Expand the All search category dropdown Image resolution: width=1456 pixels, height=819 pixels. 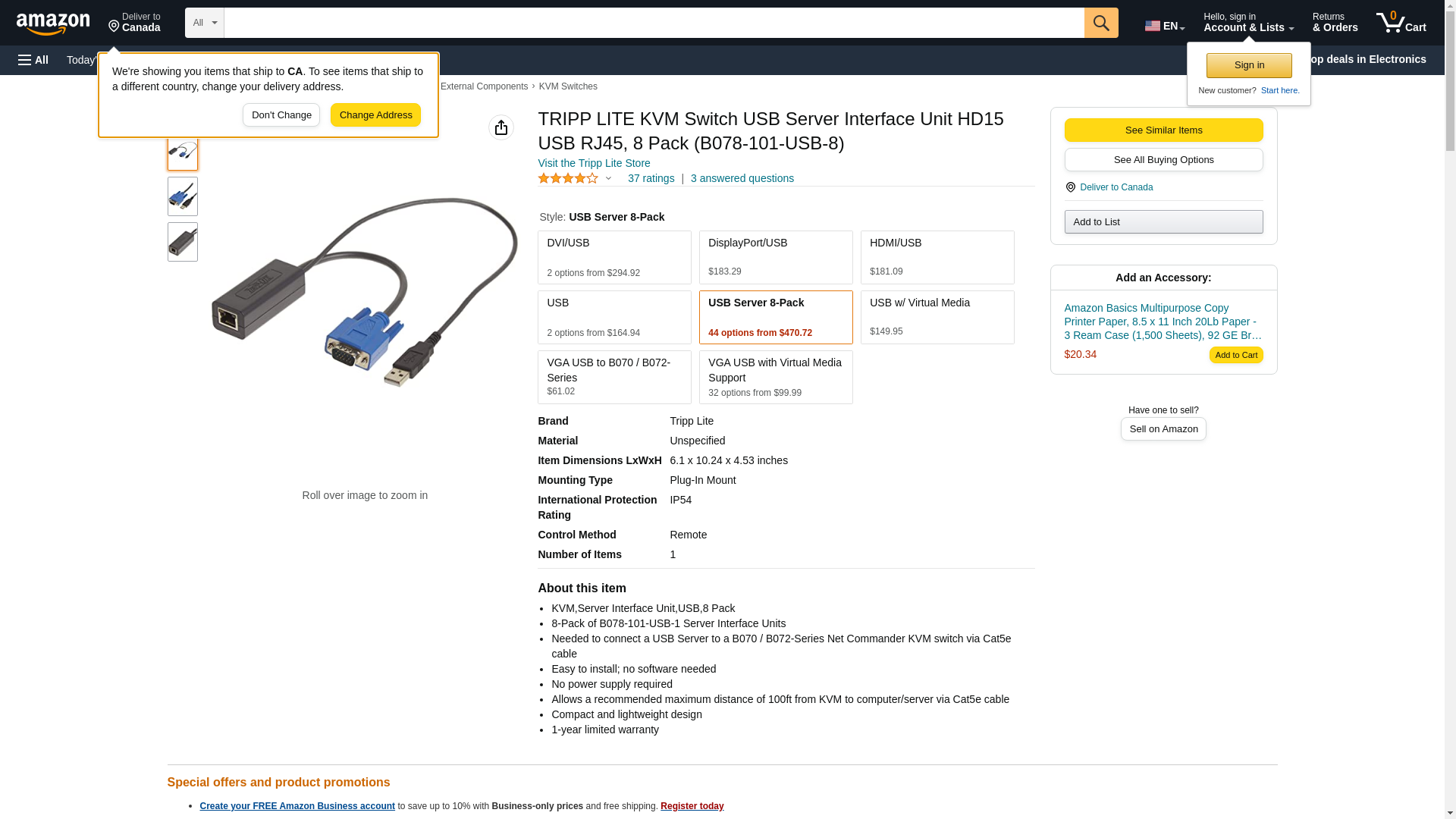pyautogui.click(x=205, y=23)
